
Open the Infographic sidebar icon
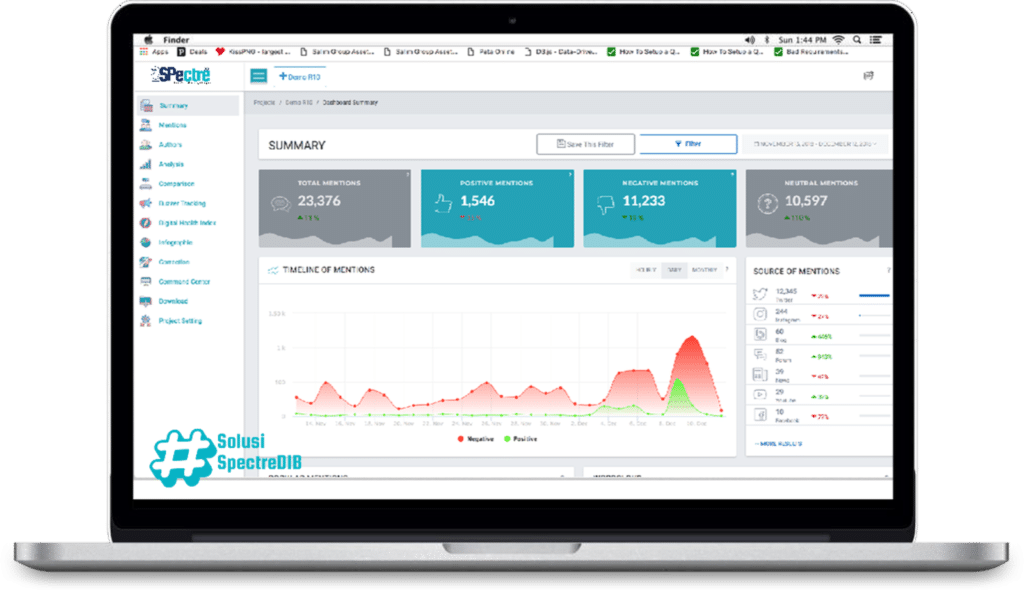coord(146,242)
